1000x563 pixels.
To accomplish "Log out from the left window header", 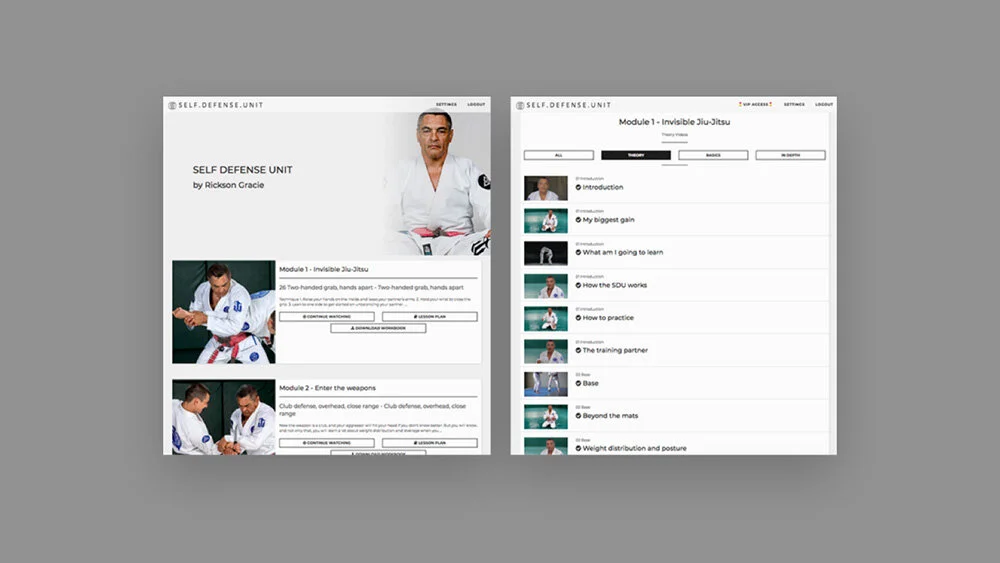I will pos(476,105).
